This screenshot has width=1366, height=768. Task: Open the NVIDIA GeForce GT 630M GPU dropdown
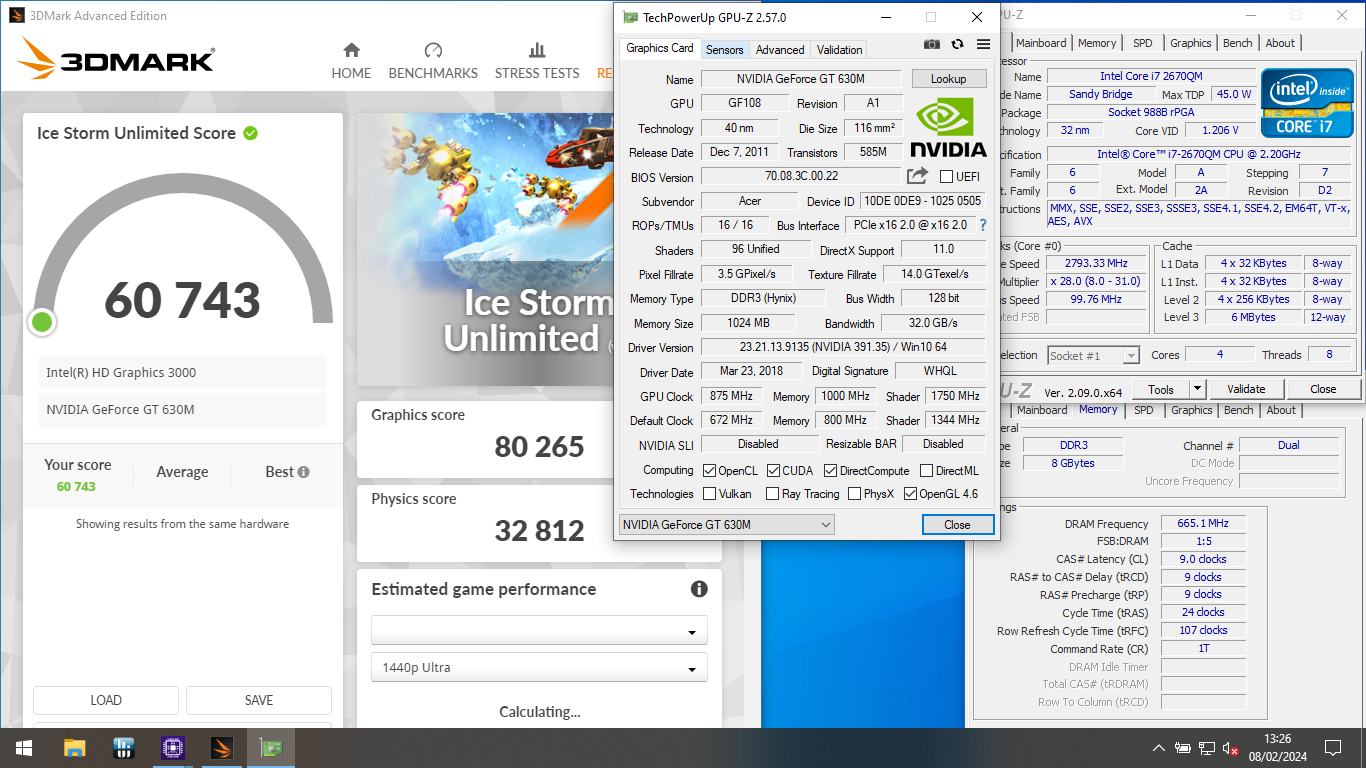tap(726, 525)
